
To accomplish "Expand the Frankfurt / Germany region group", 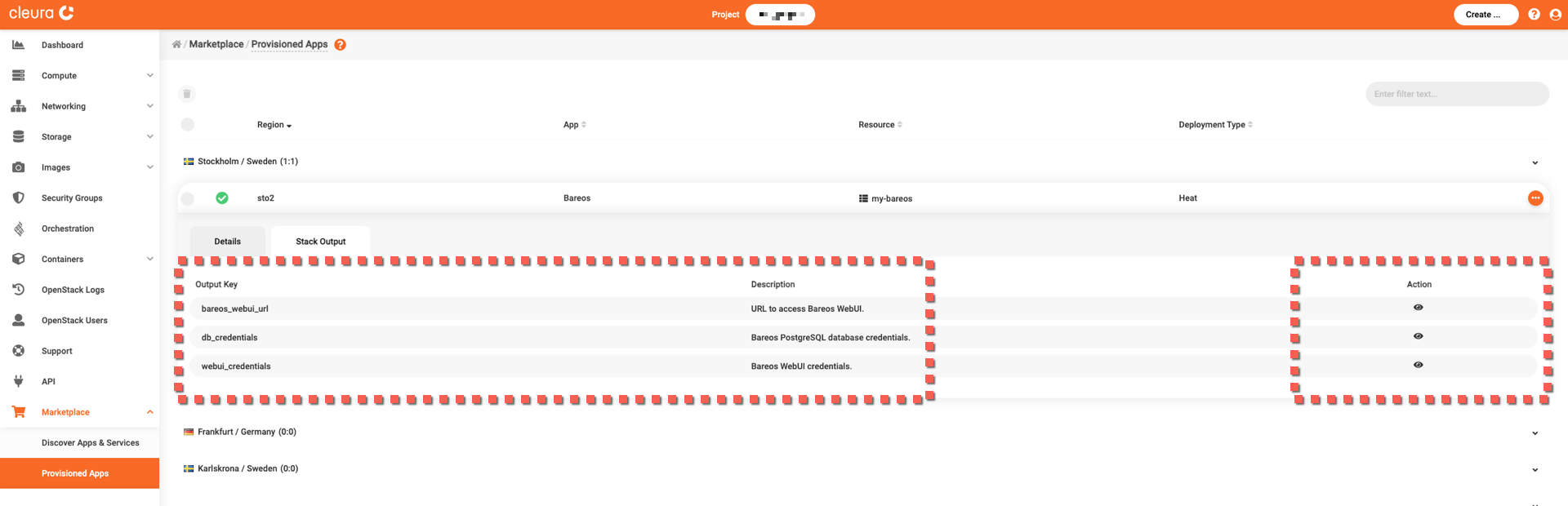I will pos(1535,433).
